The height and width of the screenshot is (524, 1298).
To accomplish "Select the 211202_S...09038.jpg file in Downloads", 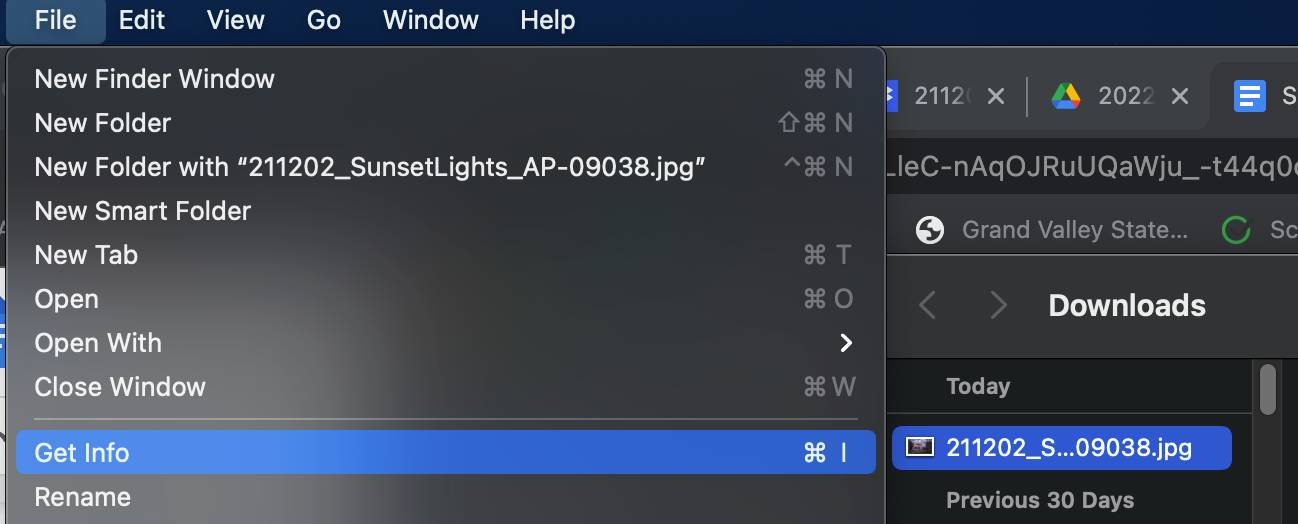I will (x=1062, y=447).
